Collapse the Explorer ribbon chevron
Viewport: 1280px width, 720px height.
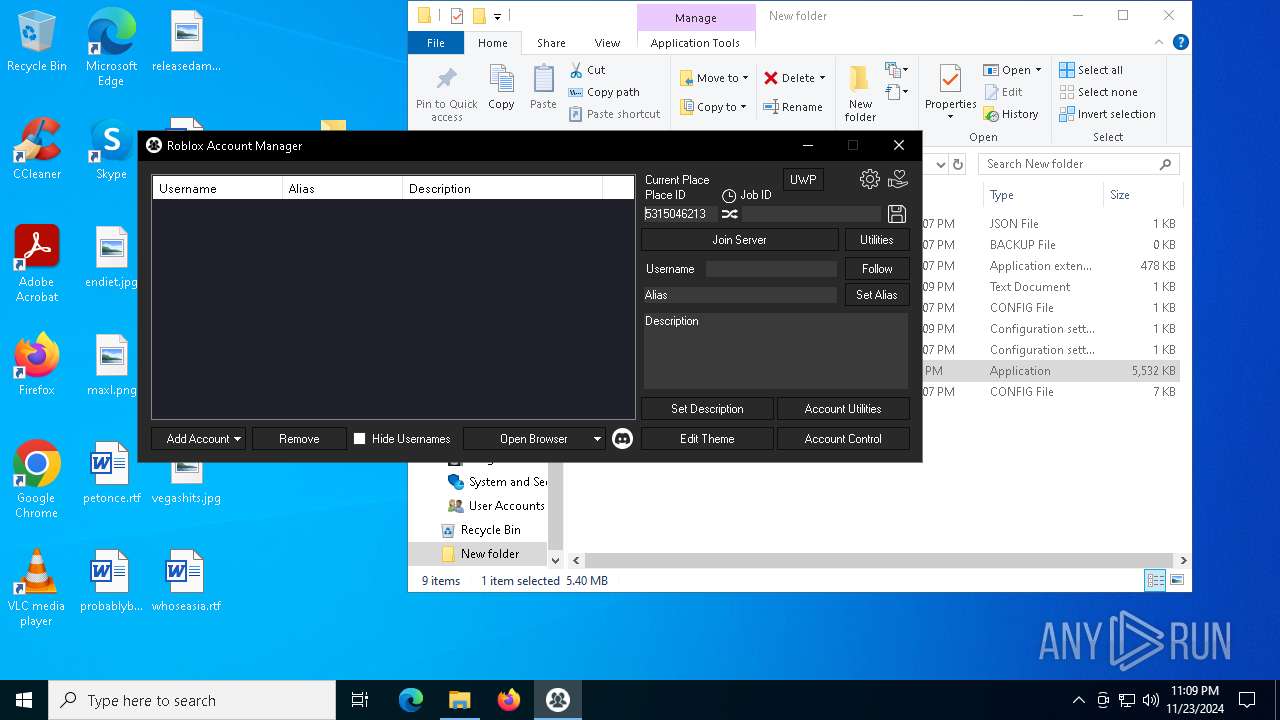(x=1161, y=42)
